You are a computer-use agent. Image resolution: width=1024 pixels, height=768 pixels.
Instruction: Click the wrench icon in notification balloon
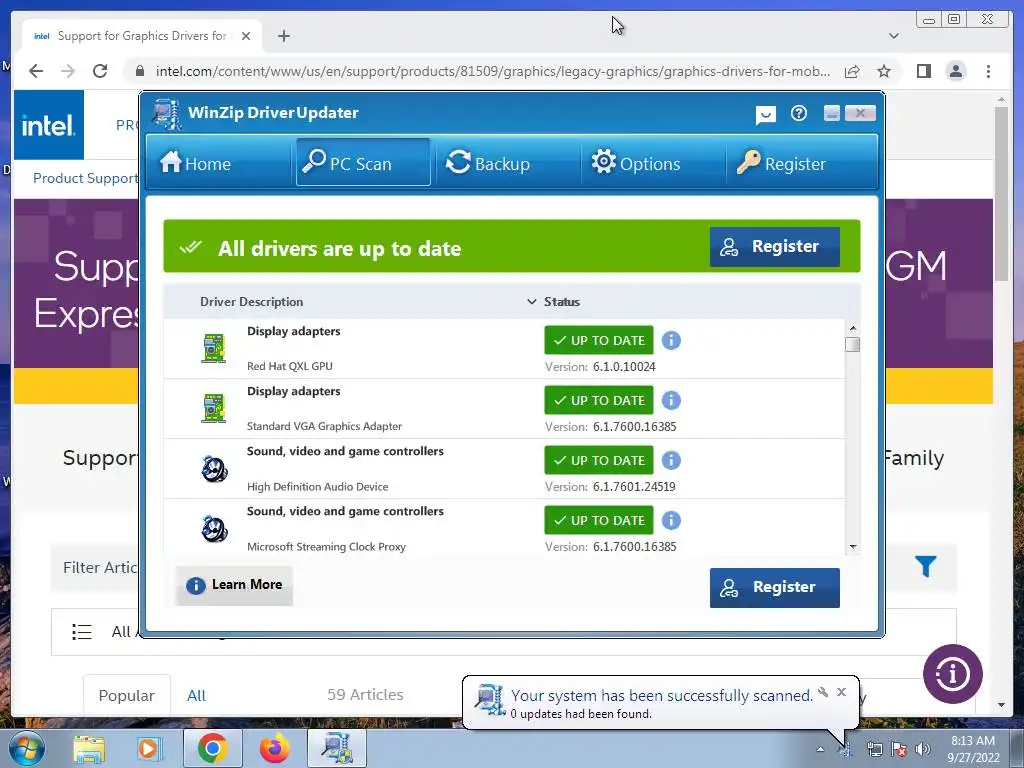823,692
